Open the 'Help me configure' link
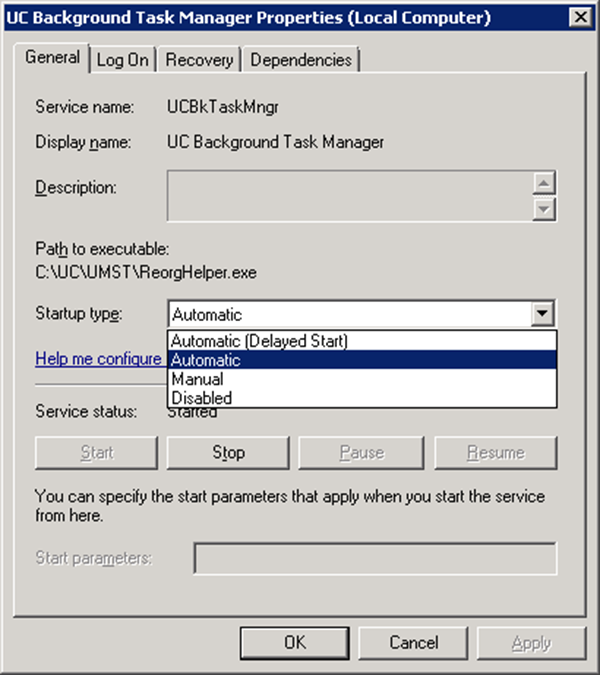Viewport: 600px width, 675px height. 98,358
